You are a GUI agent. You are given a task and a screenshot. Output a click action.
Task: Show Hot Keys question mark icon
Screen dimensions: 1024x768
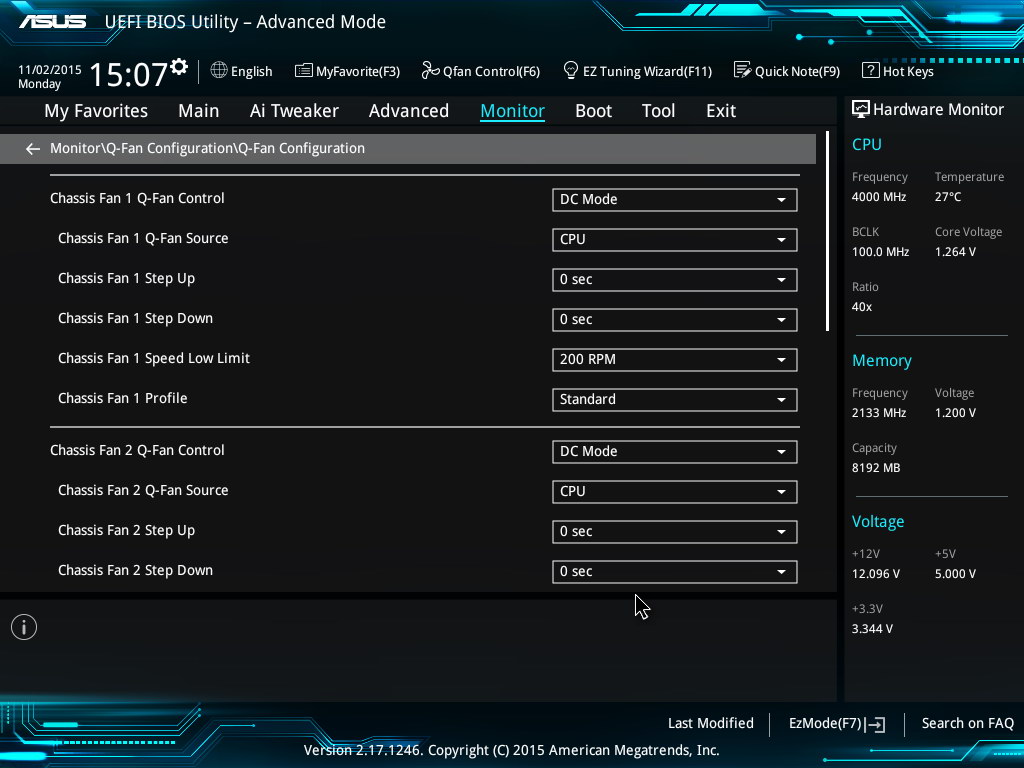(870, 70)
